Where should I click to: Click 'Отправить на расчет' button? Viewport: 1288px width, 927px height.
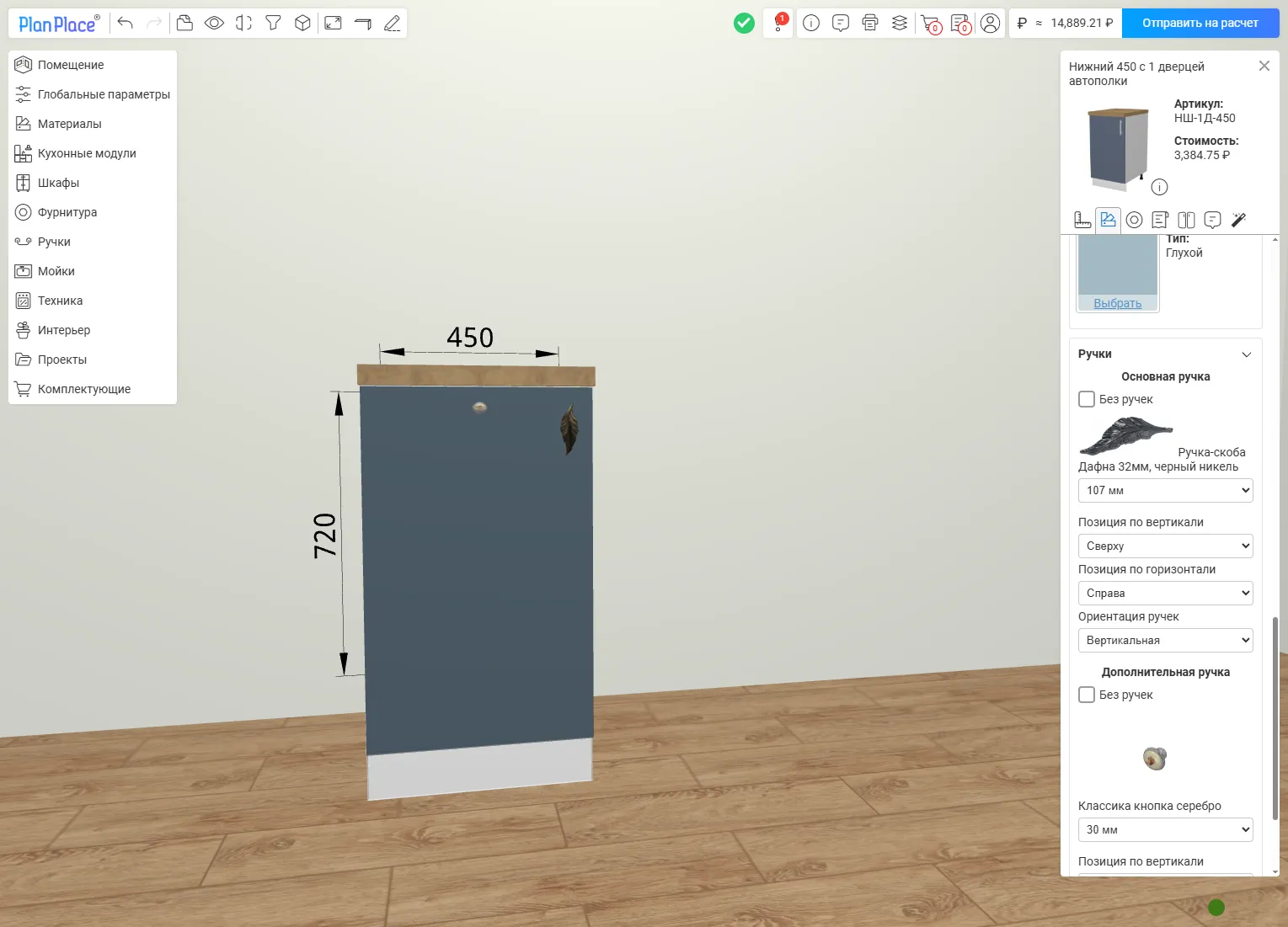(x=1200, y=23)
